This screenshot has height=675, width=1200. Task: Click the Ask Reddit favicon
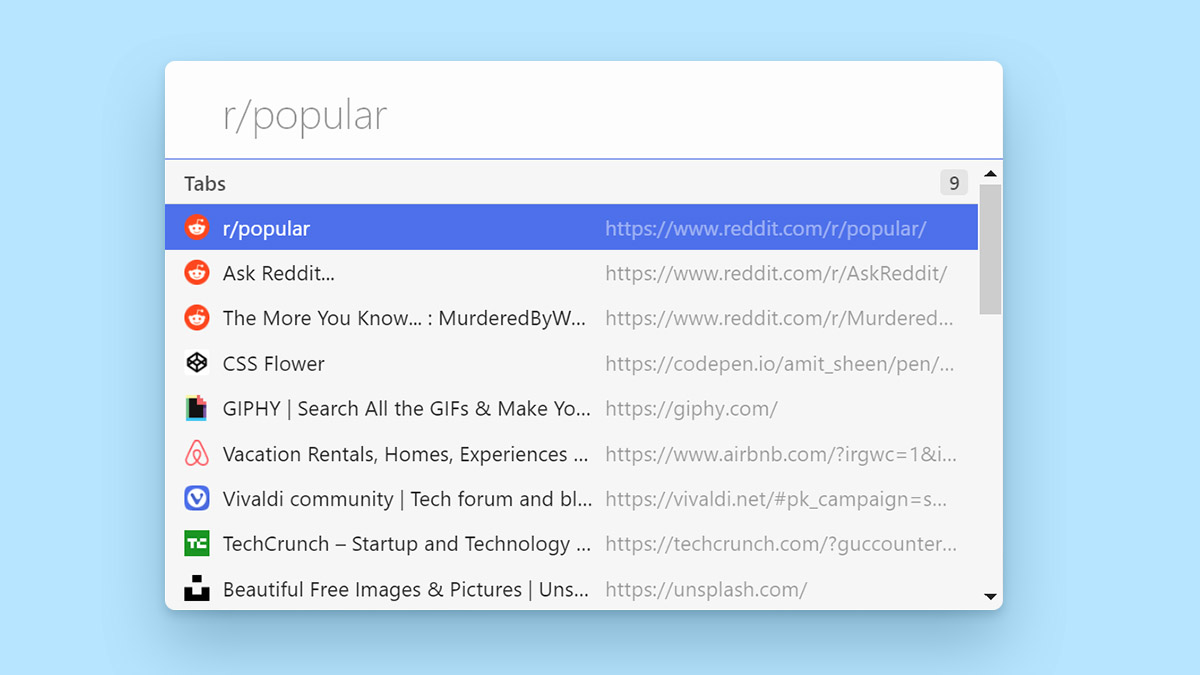tap(197, 272)
